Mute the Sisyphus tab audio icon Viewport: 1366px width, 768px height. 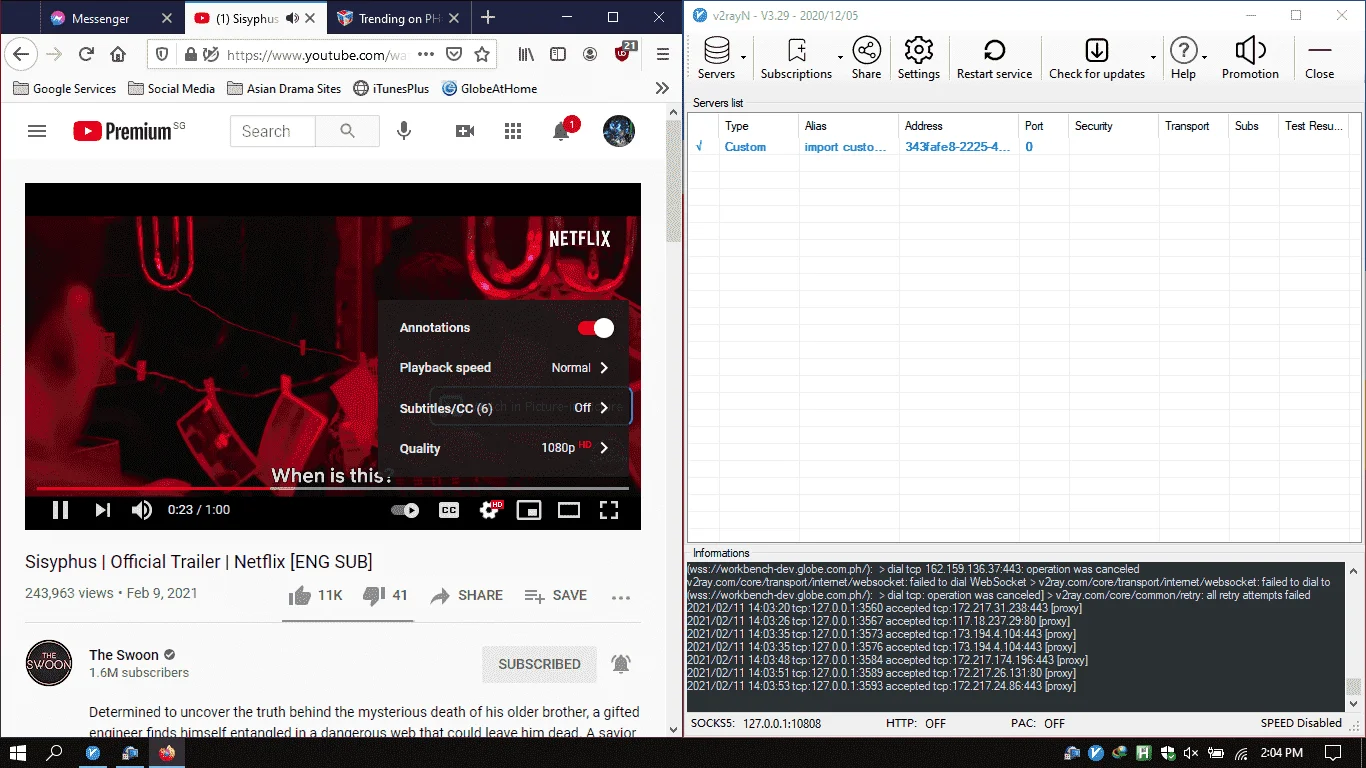tap(292, 18)
